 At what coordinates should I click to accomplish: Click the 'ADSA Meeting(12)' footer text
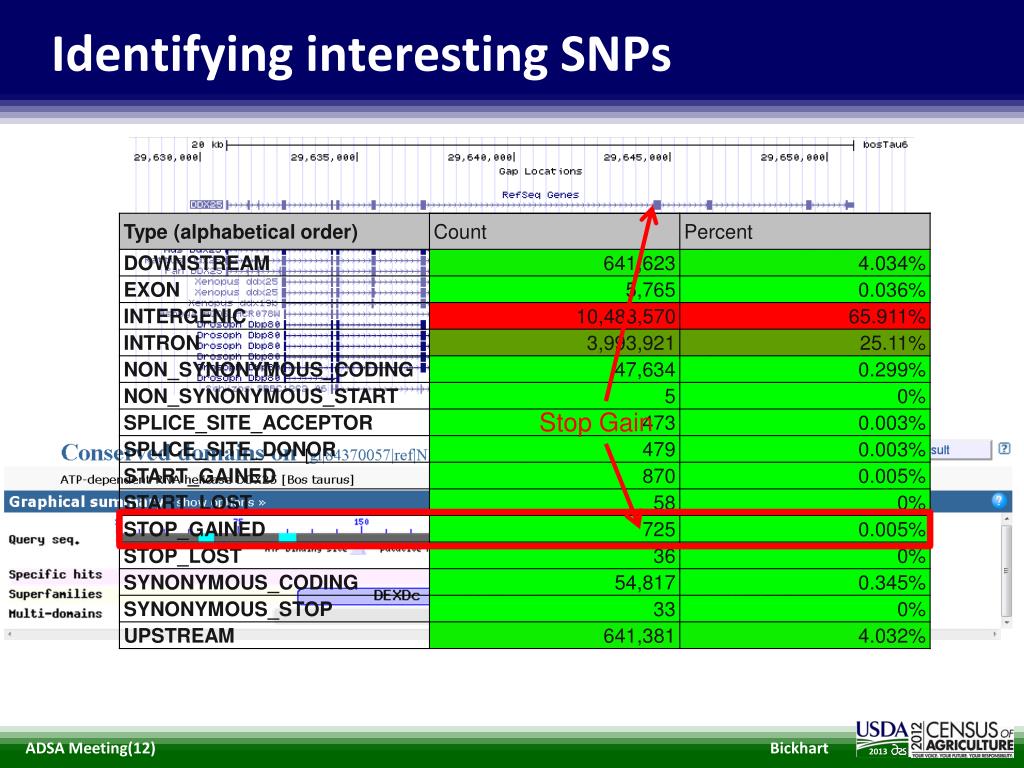point(90,748)
